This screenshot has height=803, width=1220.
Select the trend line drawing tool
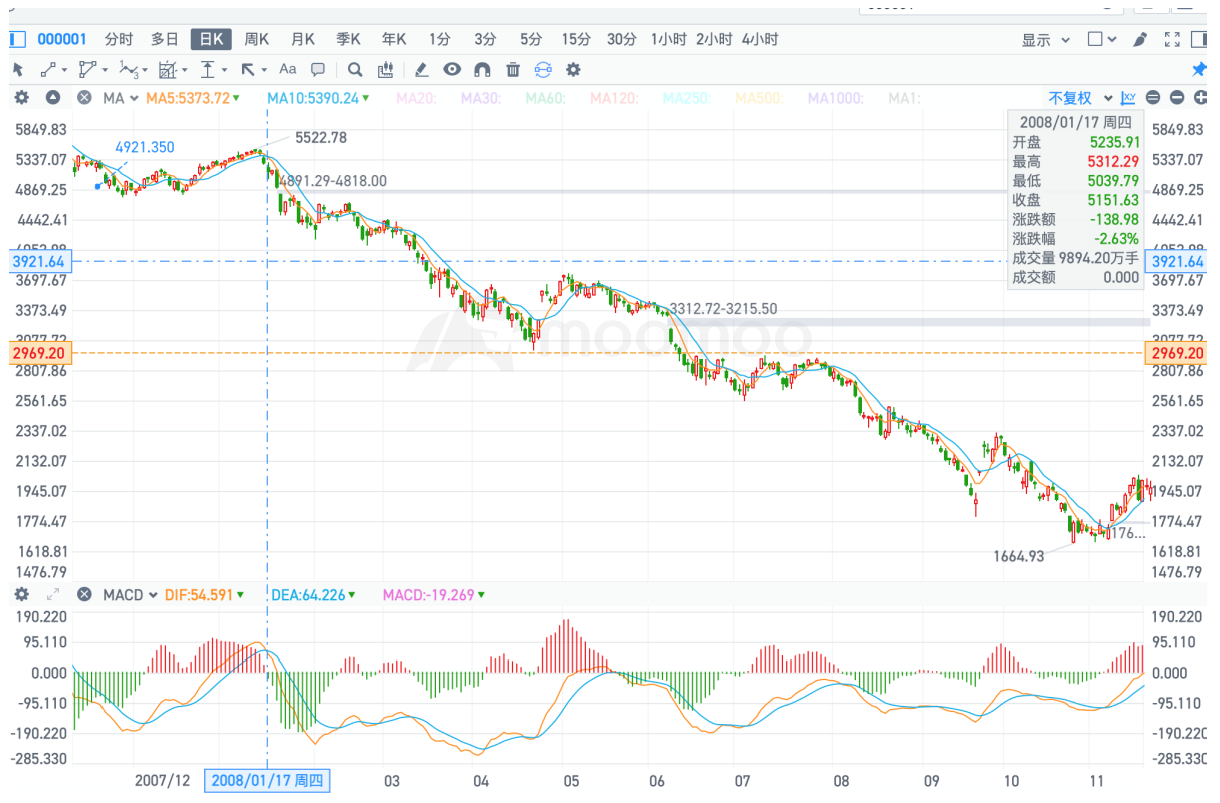pyautogui.click(x=48, y=70)
